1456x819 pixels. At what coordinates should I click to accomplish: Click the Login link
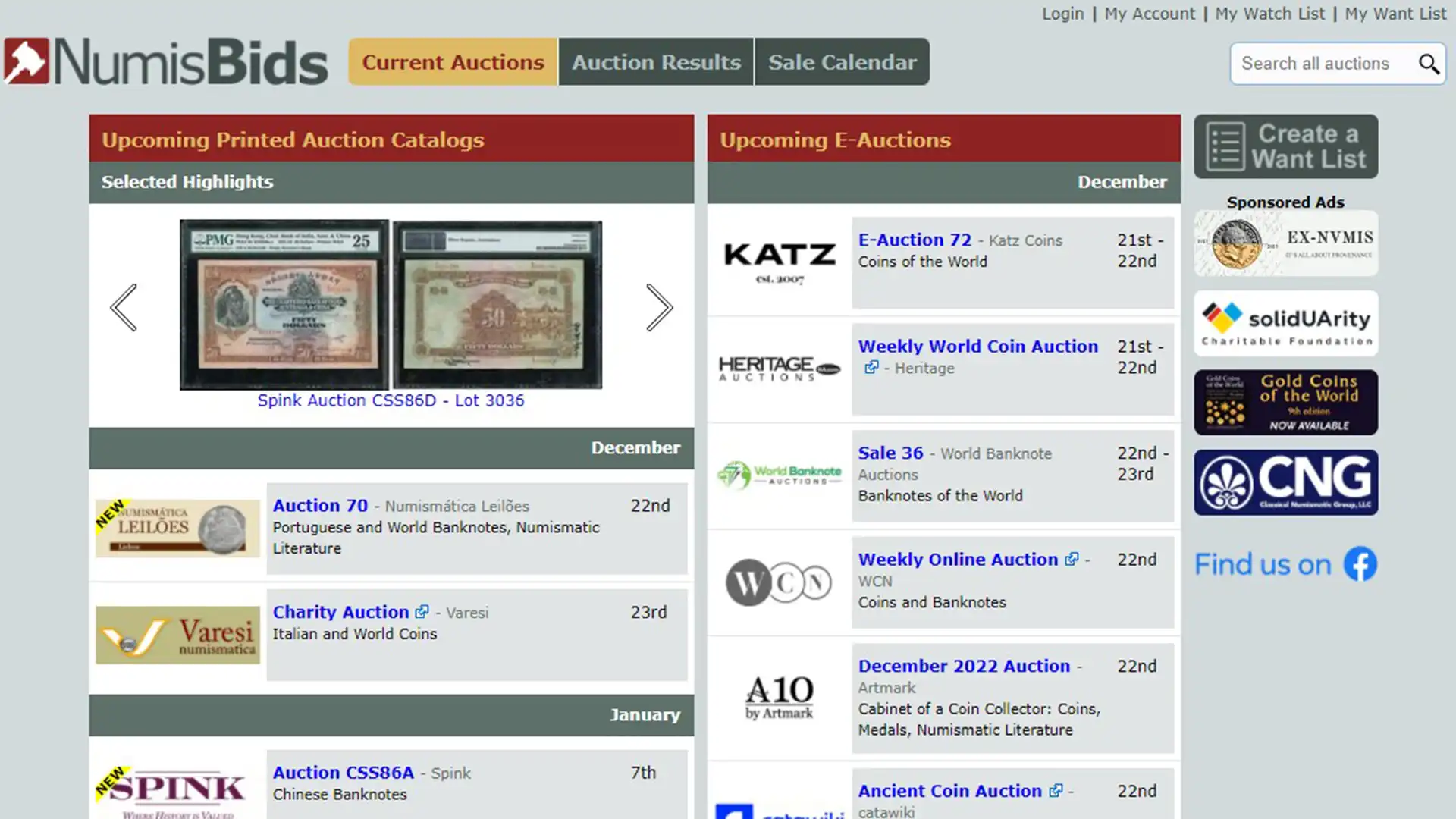[x=1062, y=14]
